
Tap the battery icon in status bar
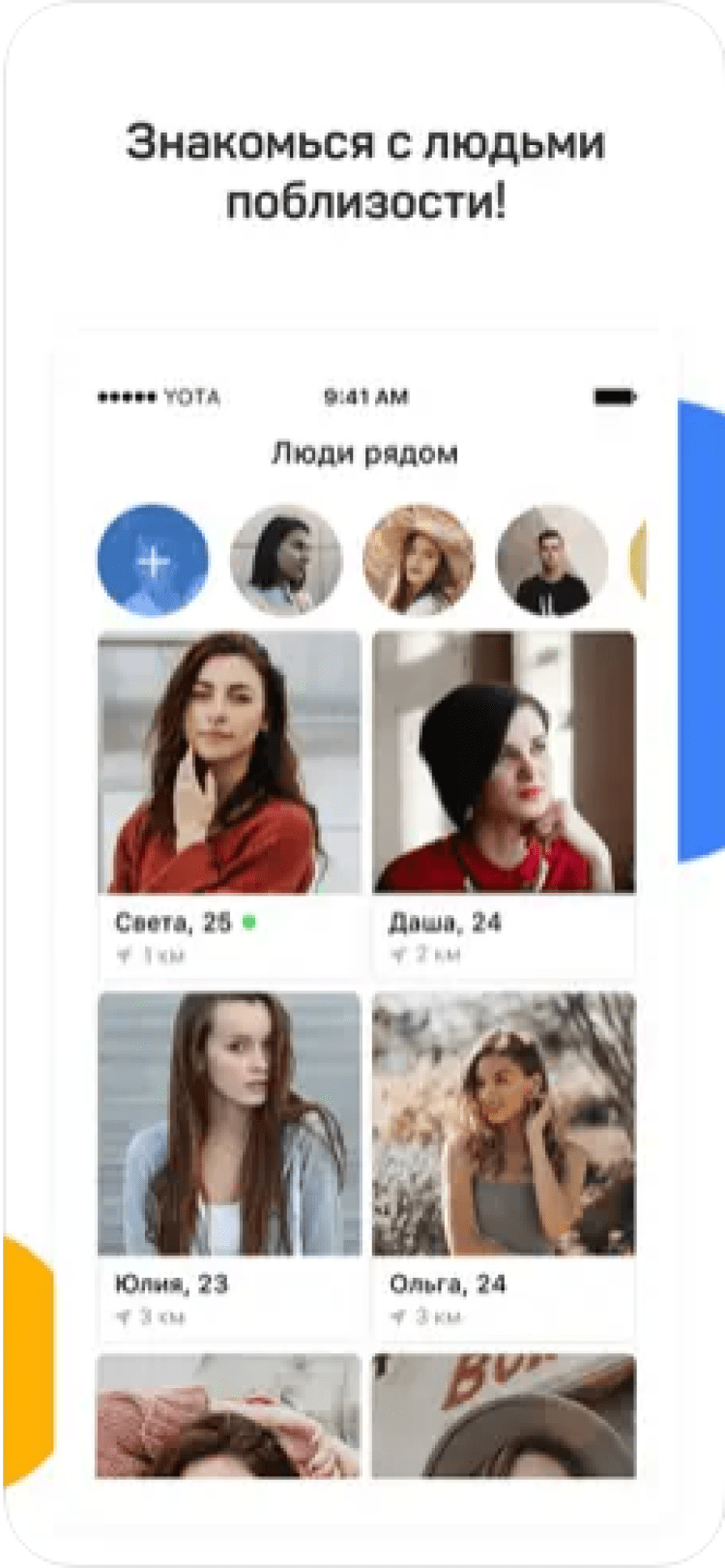tap(615, 397)
